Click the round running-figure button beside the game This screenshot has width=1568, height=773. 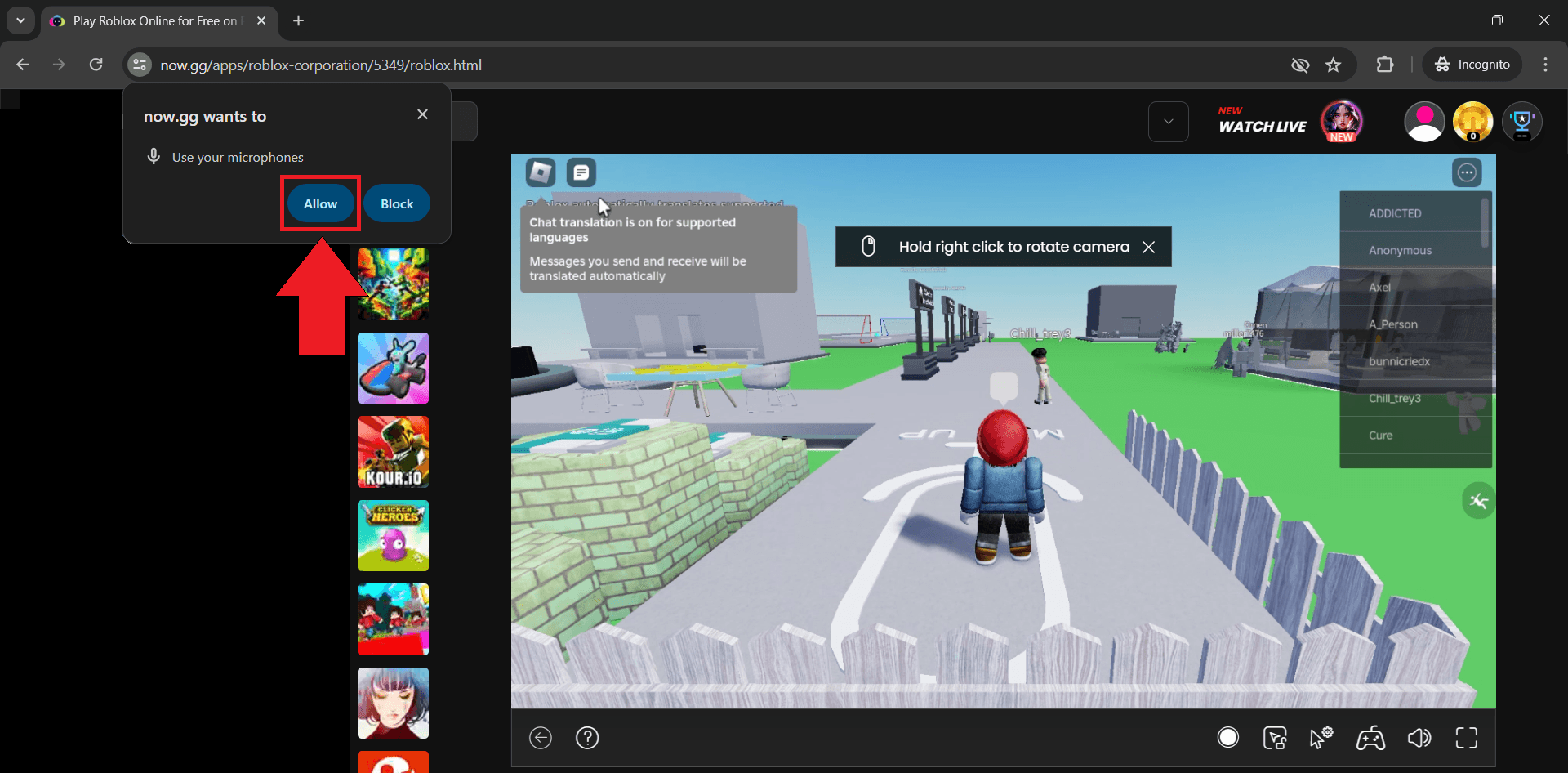(1478, 501)
